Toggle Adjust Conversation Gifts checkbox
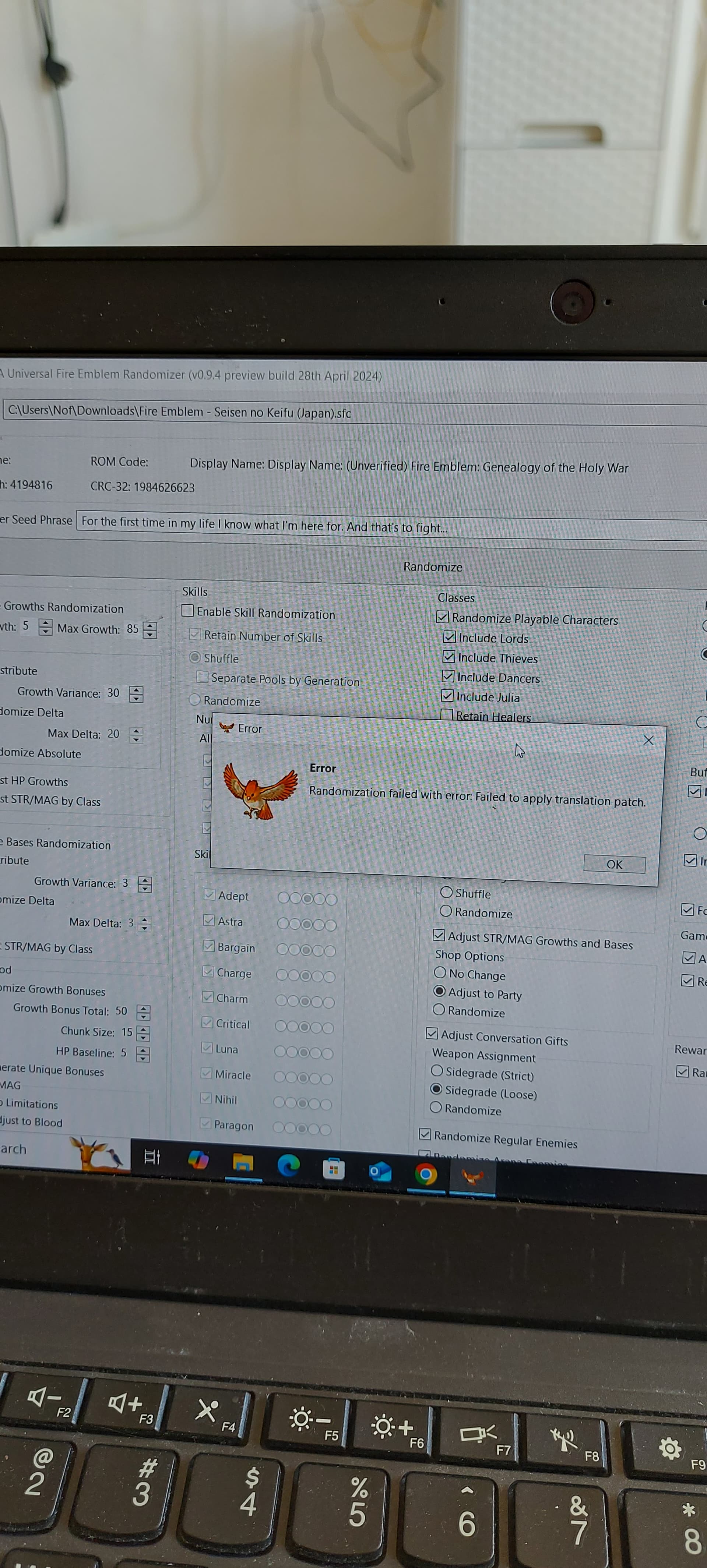This screenshot has height=1568, width=707. [x=432, y=1033]
